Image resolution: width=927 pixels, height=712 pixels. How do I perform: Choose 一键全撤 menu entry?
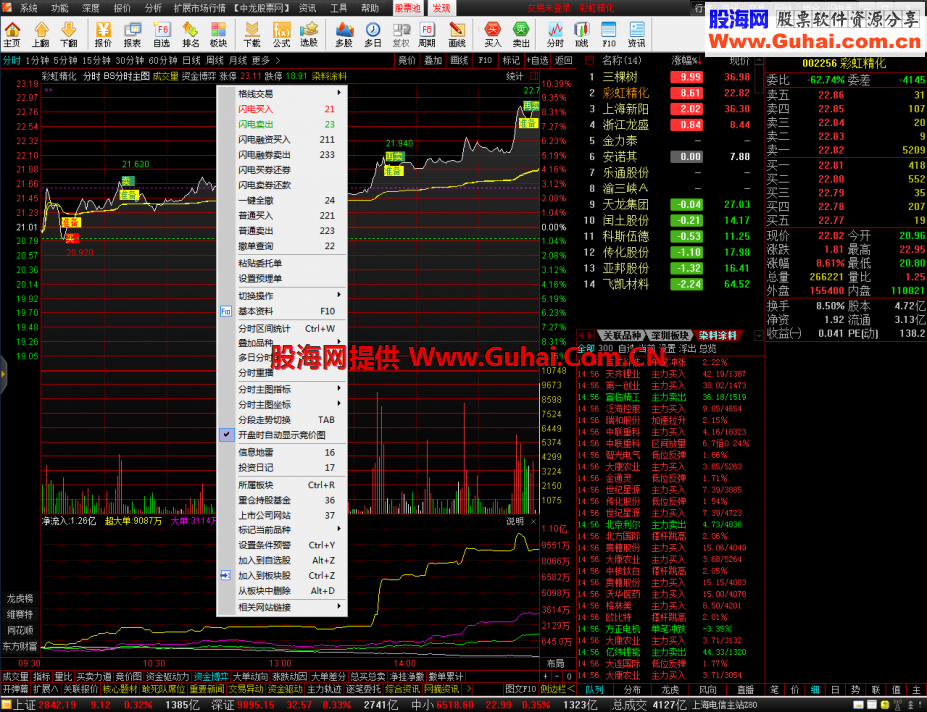(281, 200)
